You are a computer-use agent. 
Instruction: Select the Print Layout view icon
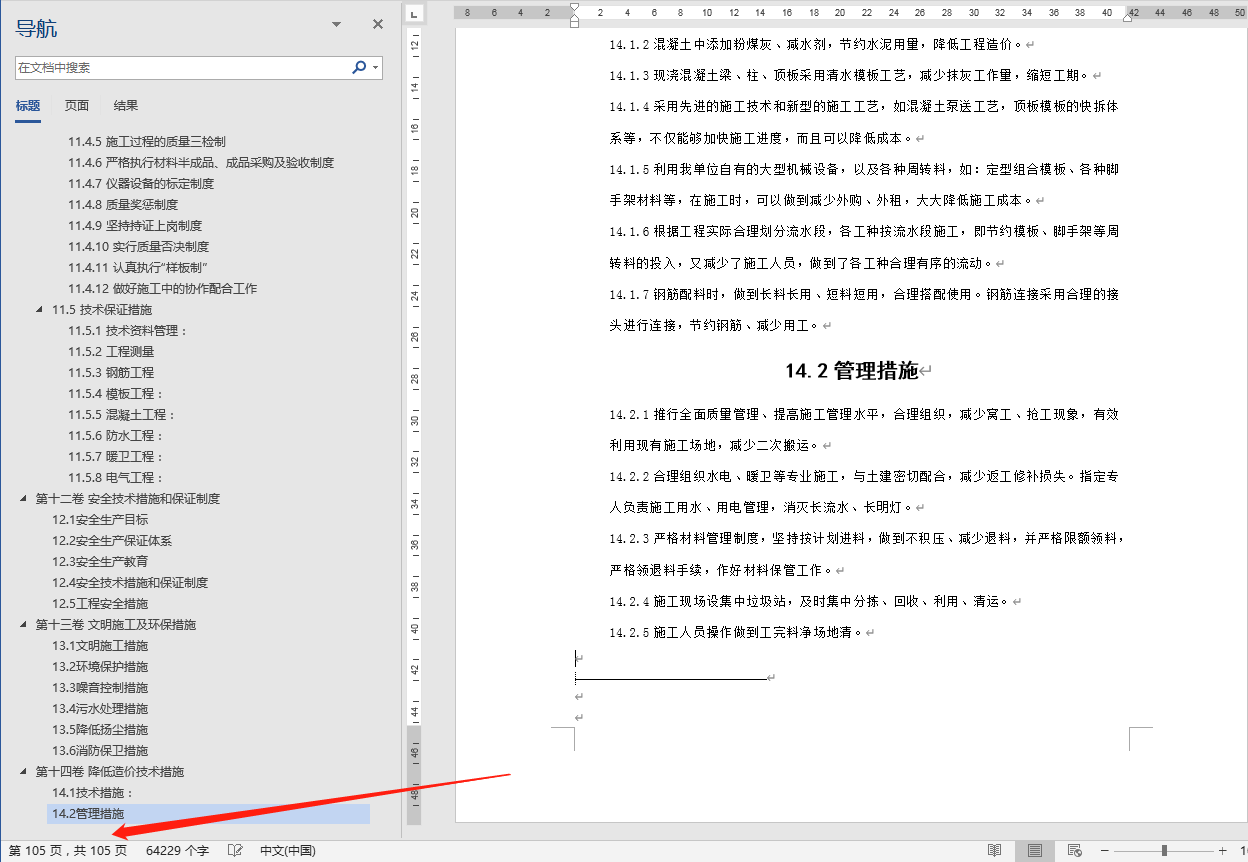pyautogui.click(x=1034, y=850)
